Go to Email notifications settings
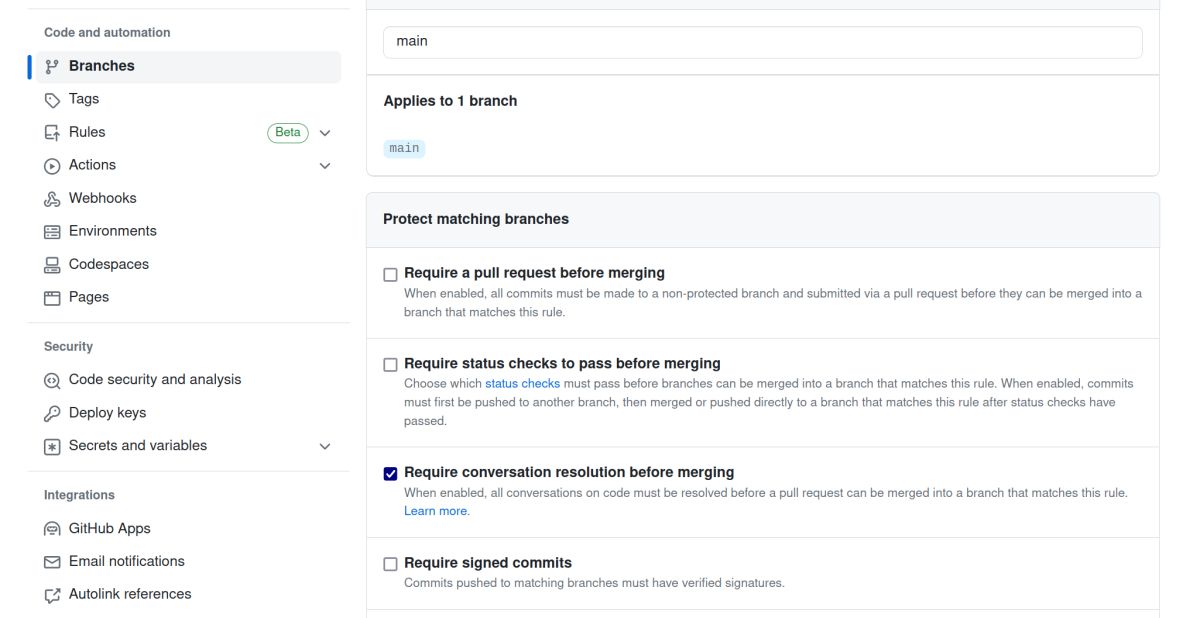This screenshot has height=618, width=1200. 127,562
